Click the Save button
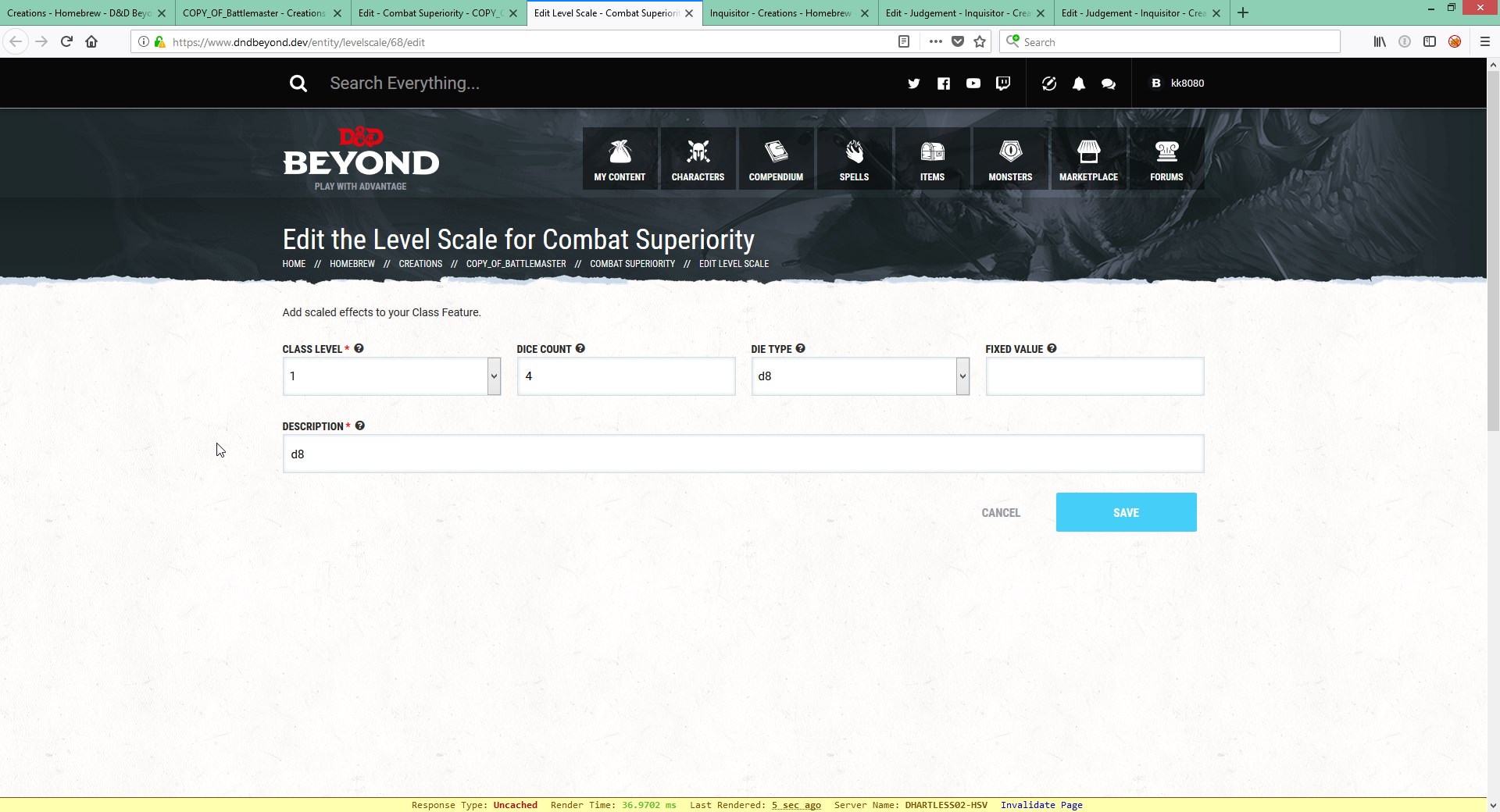 click(1126, 512)
